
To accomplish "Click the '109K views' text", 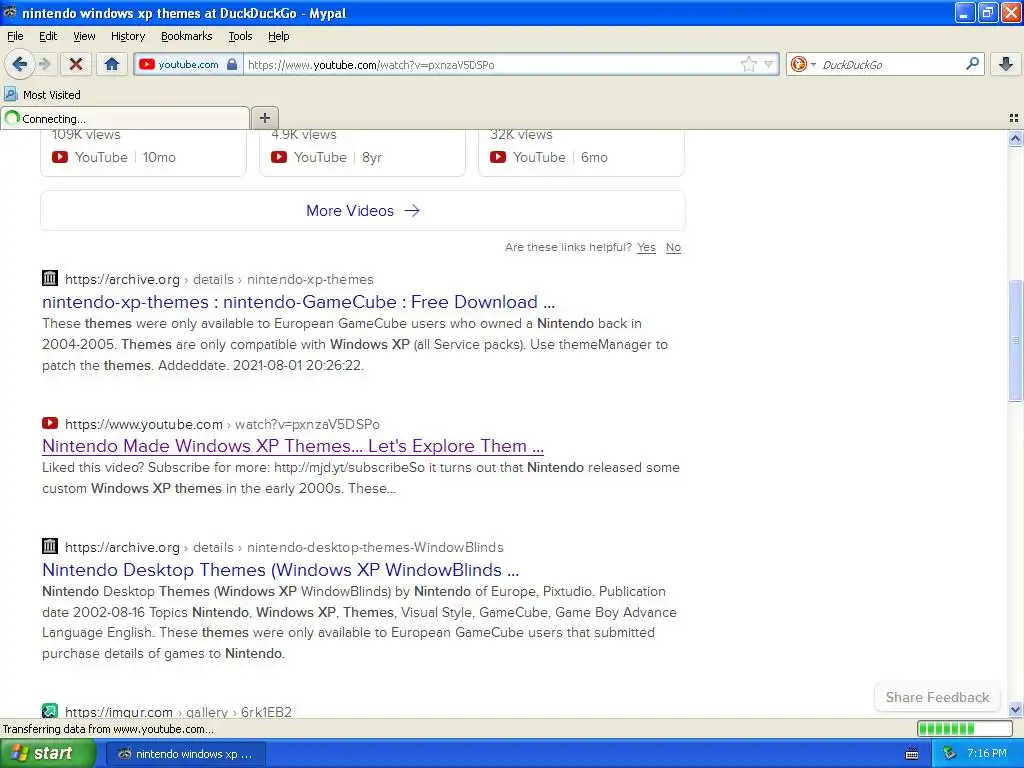I will [86, 135].
